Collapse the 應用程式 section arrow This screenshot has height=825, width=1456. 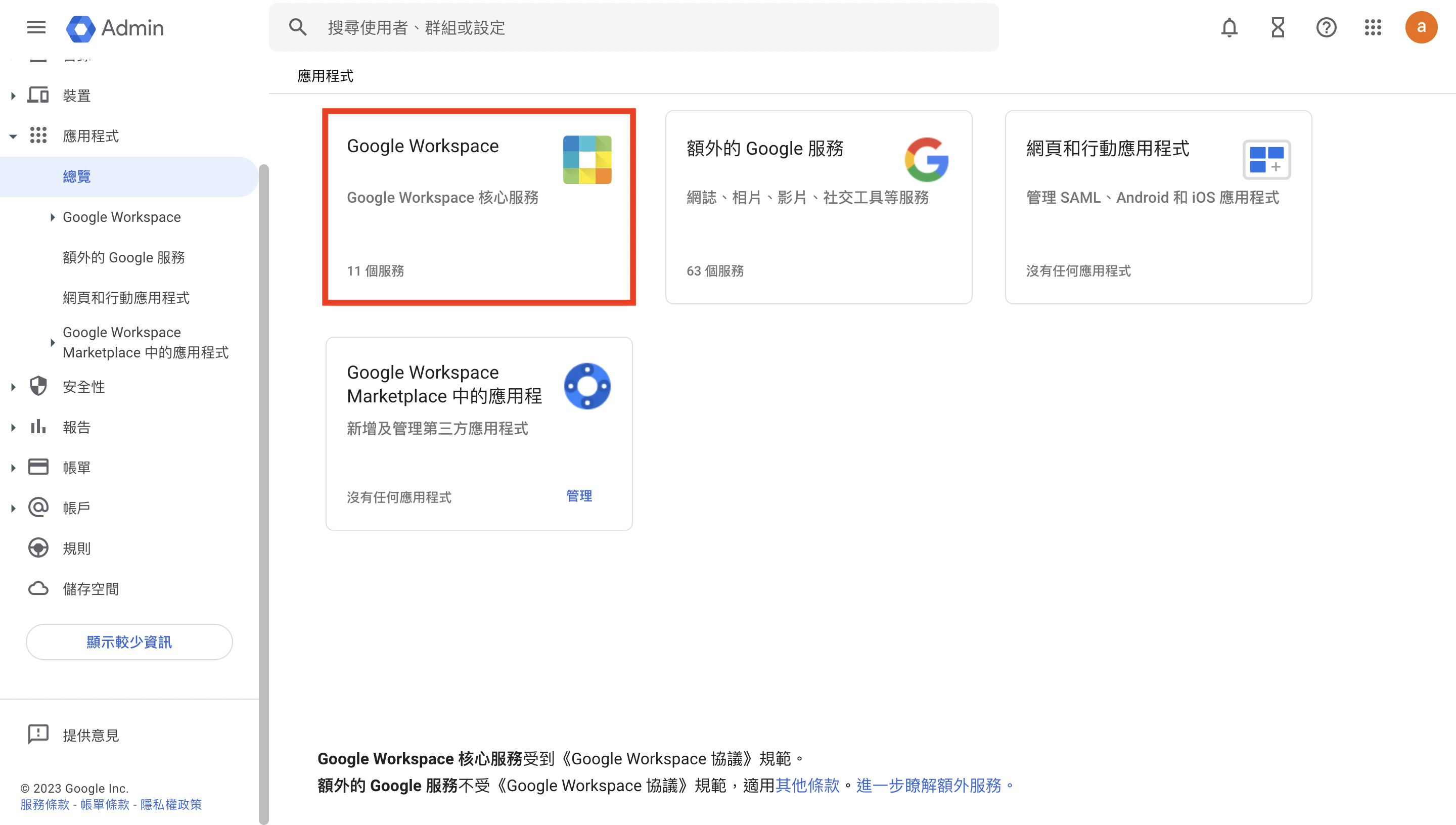pyautogui.click(x=13, y=136)
